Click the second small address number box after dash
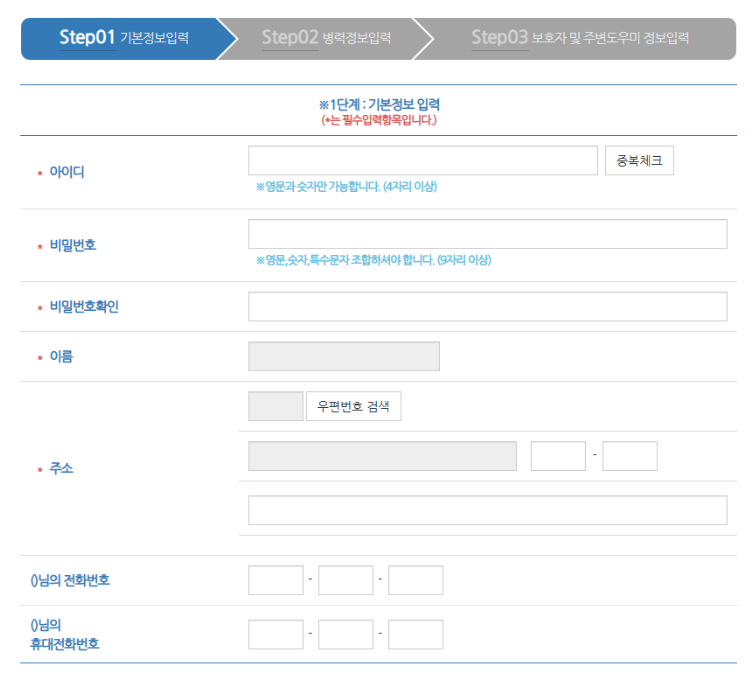754x676 pixels. click(630, 456)
